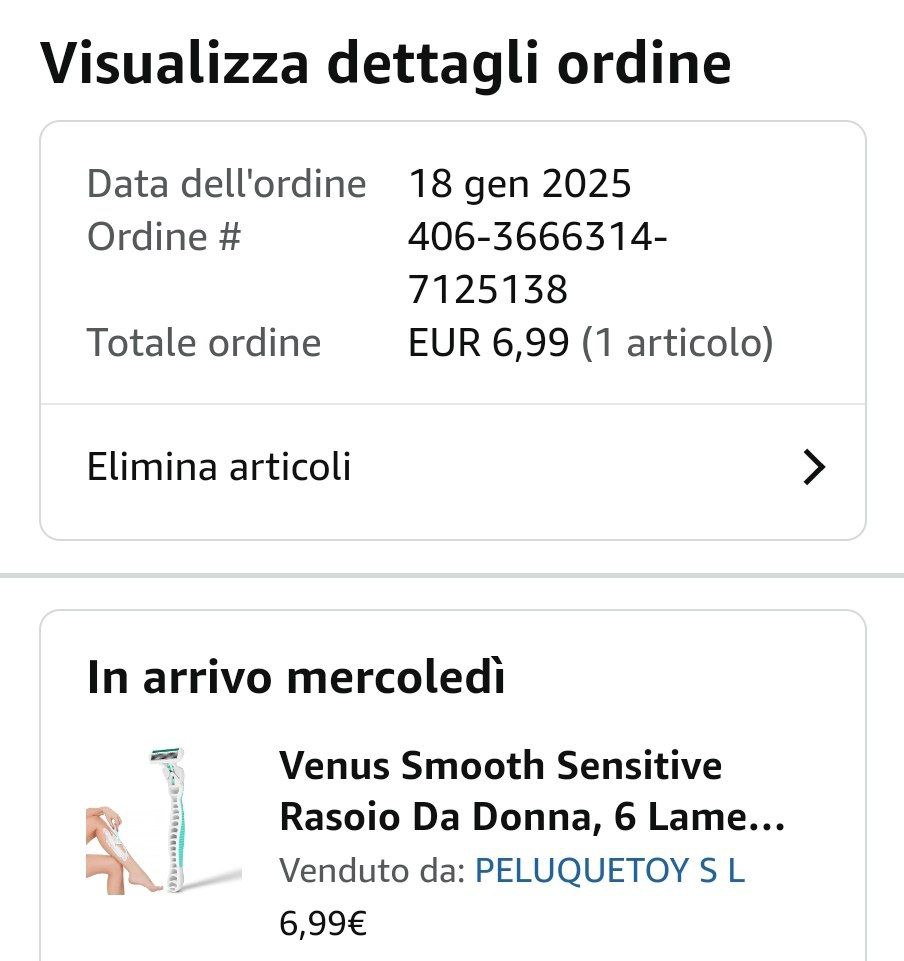The width and height of the screenshot is (904, 961).
Task: Open the Venus Smooth Sensitive product title
Action: (500, 767)
